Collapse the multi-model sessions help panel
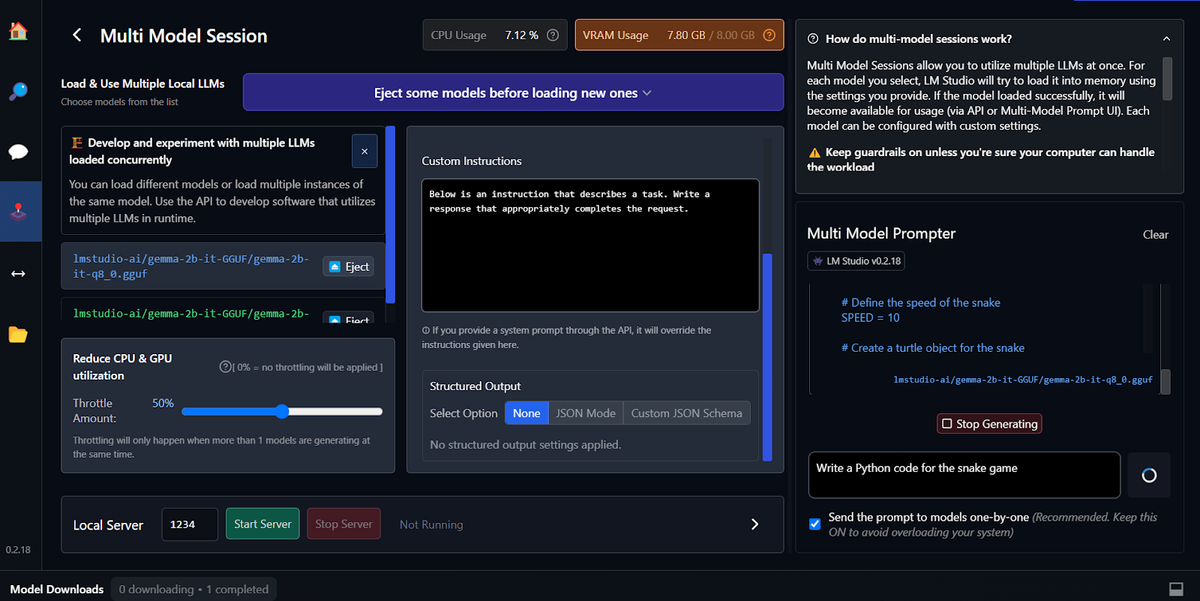 (x=1166, y=37)
